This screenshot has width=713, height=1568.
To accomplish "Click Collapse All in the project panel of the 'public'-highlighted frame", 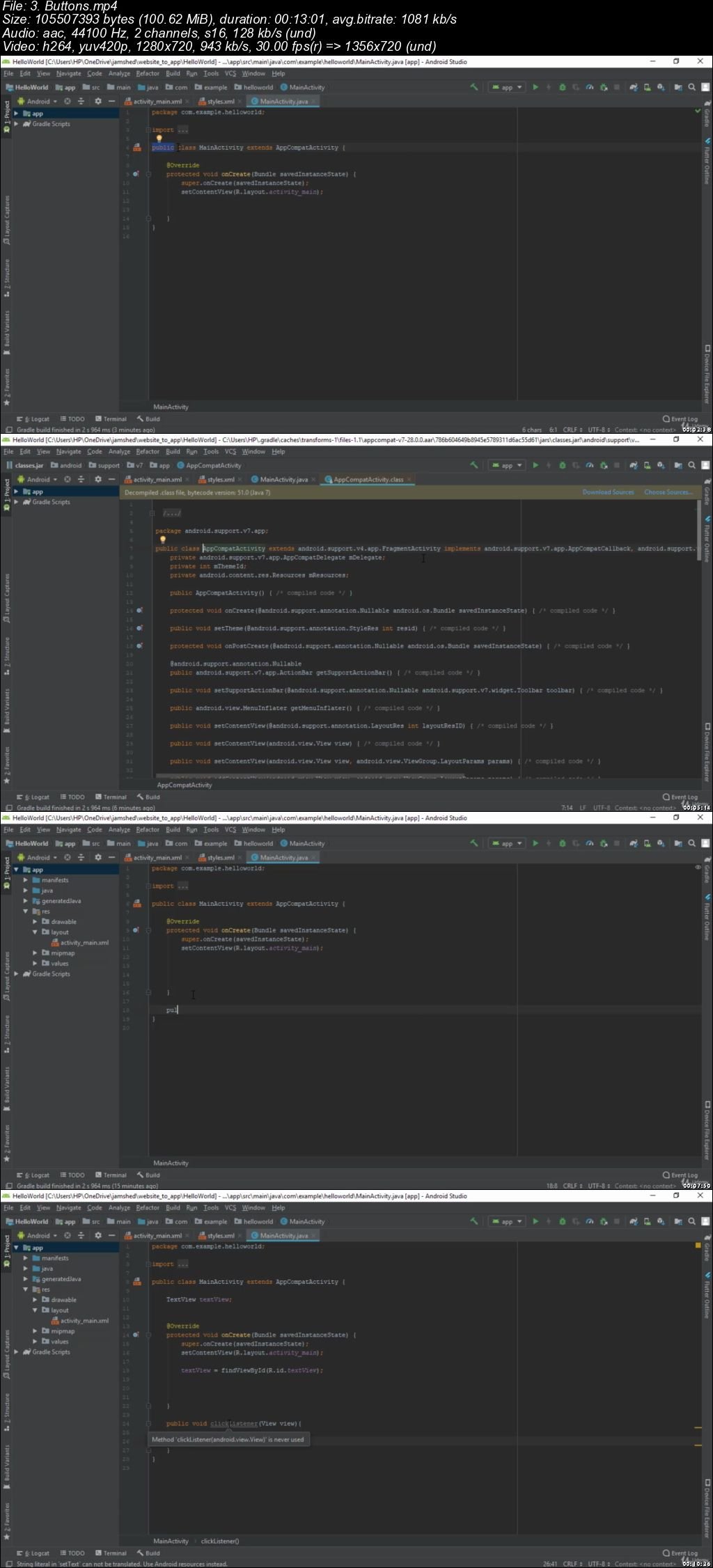I will tap(81, 101).
